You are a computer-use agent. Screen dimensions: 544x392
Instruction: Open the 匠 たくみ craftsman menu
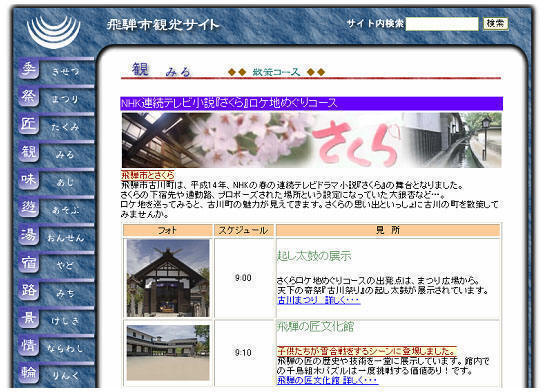56,126
